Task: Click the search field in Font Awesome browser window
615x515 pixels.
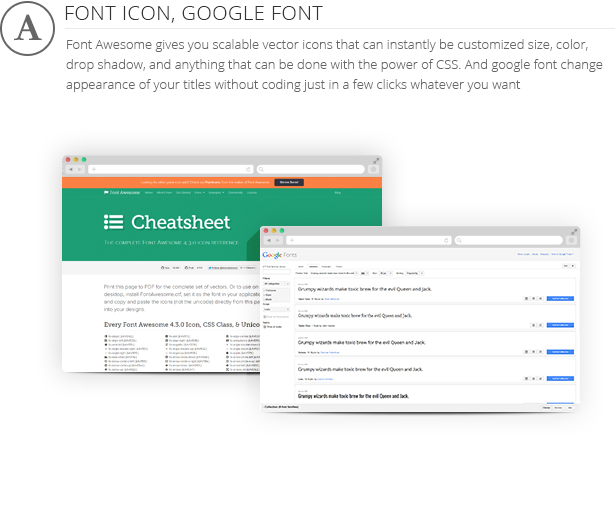Action: click(311, 169)
